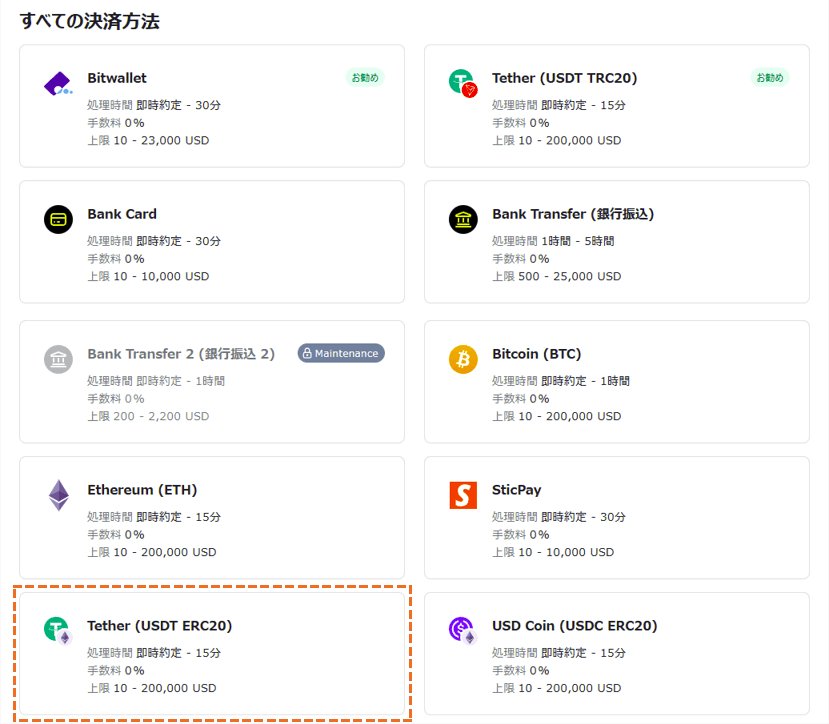Click the お勧め badge on Tether TRC20 card
Screen dimensions: 829x724
[x=770, y=78]
